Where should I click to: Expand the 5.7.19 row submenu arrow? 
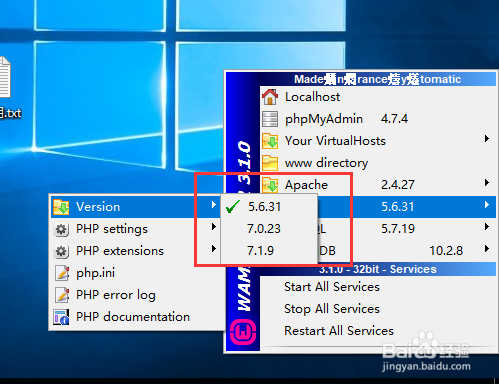487,227
